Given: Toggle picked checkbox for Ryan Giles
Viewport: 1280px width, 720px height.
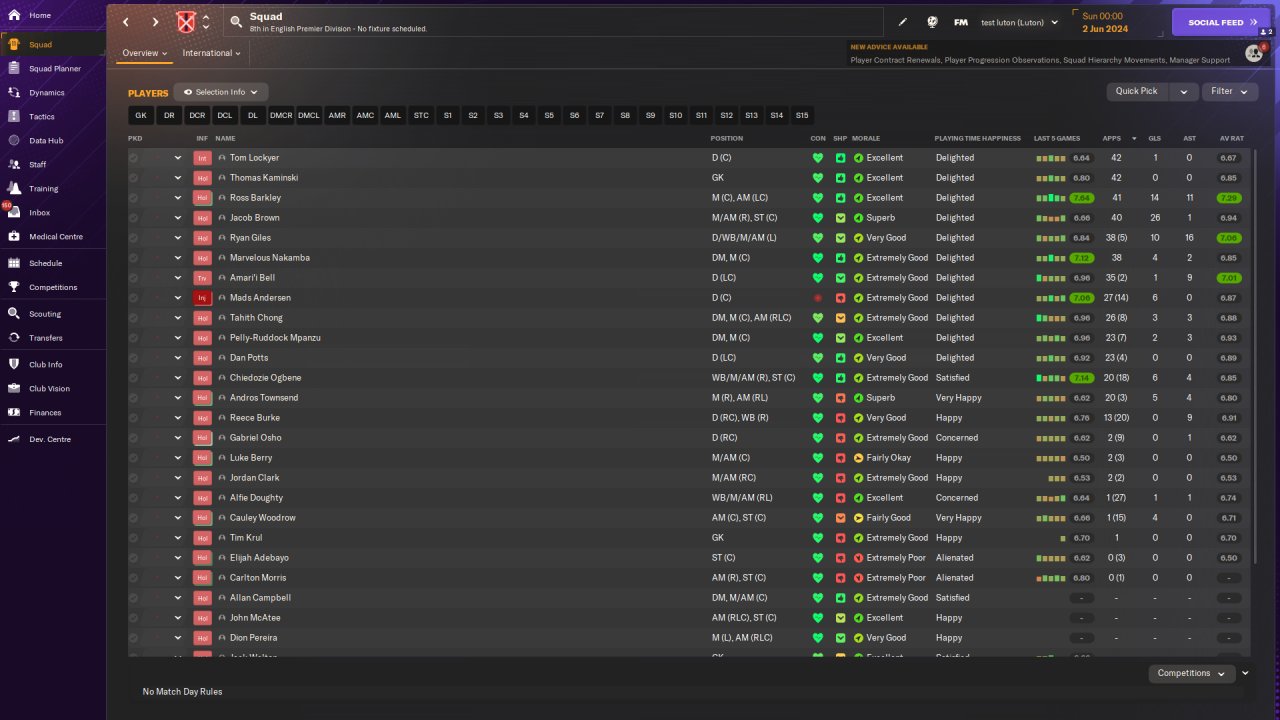Looking at the screenshot, I should click(x=133, y=238).
